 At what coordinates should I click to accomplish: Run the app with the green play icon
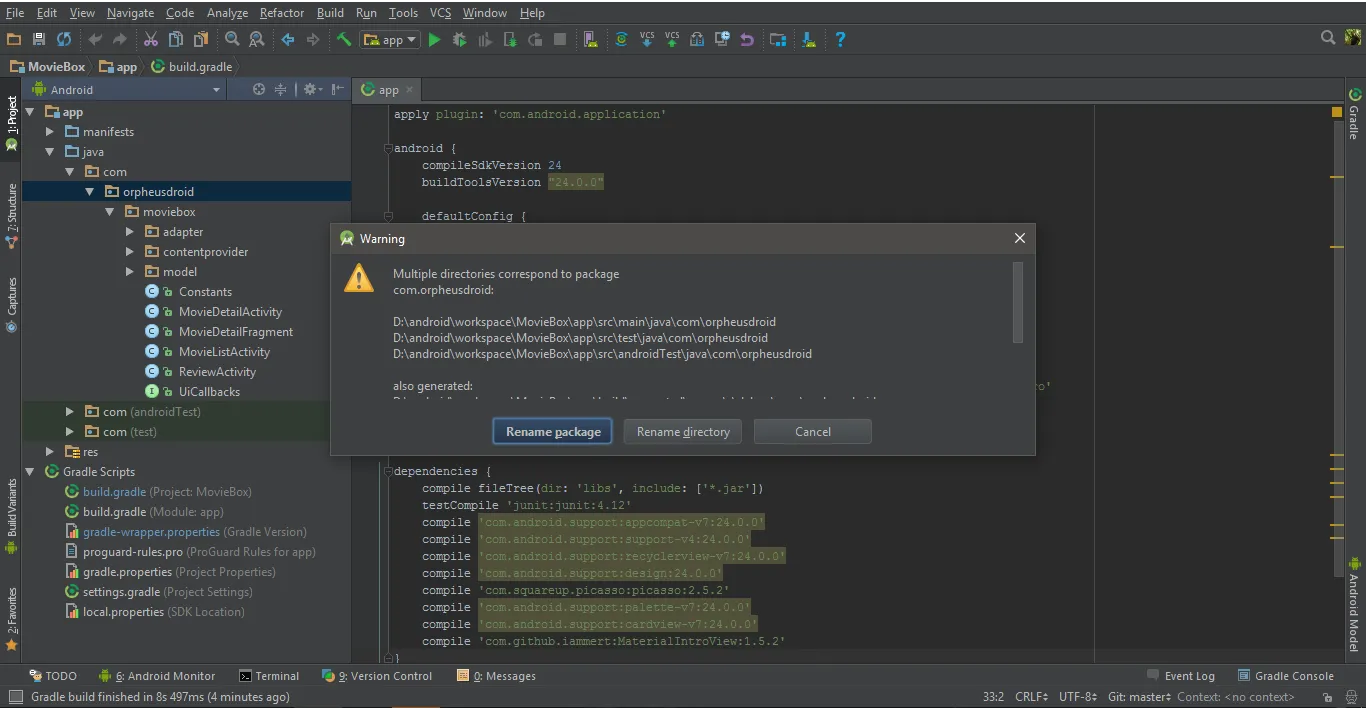tap(434, 39)
